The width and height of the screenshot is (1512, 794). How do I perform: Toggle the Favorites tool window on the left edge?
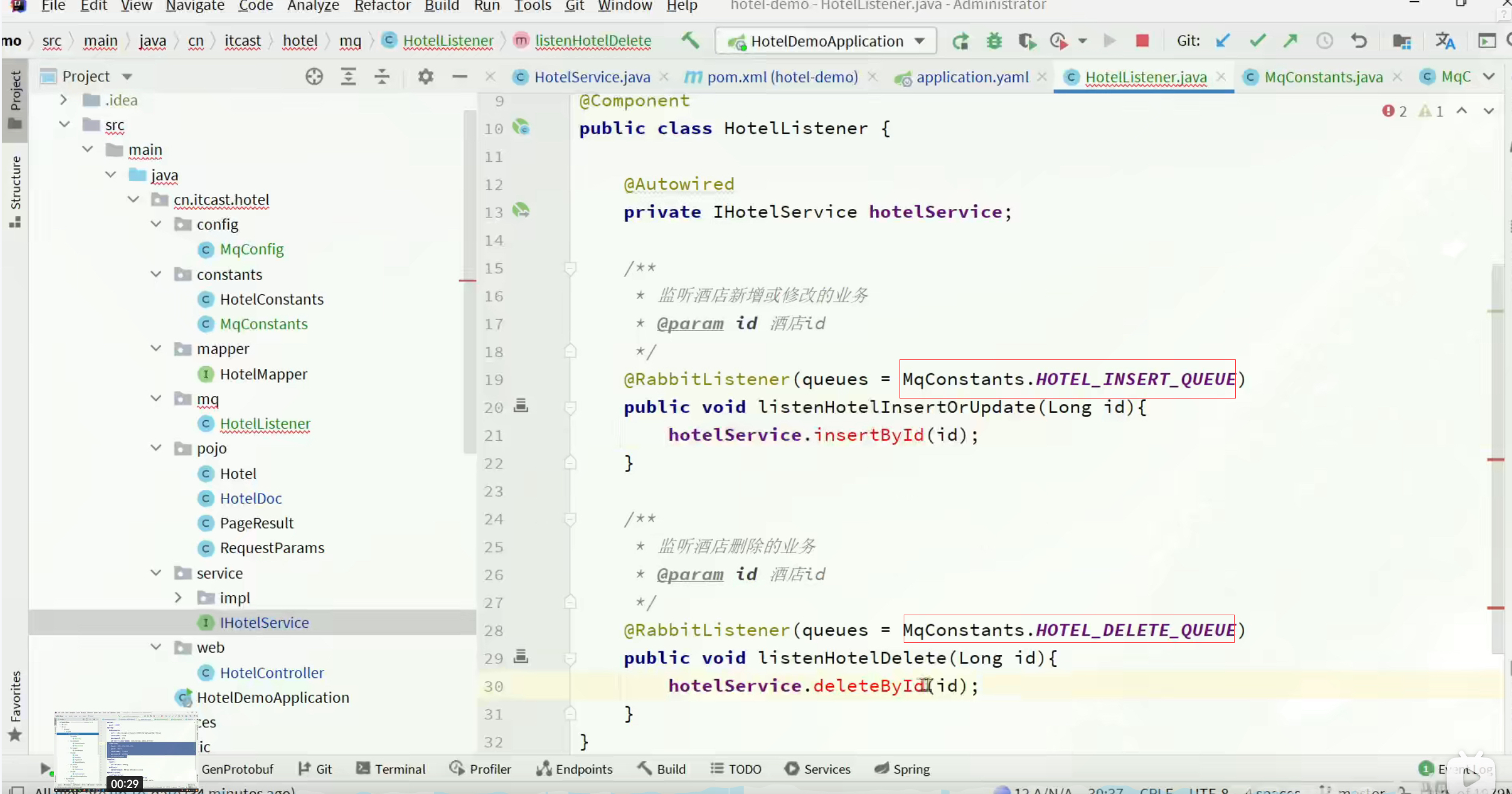15,705
